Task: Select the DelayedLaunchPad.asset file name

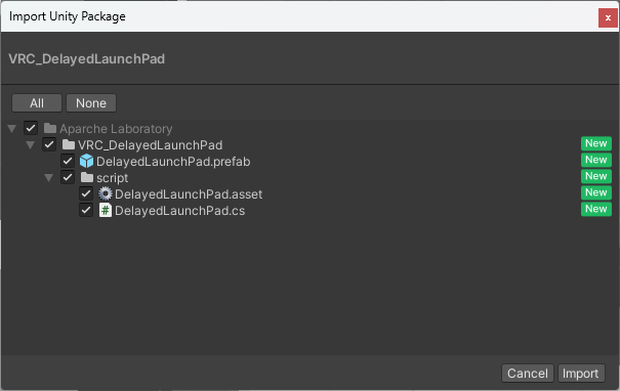Action: point(189,194)
